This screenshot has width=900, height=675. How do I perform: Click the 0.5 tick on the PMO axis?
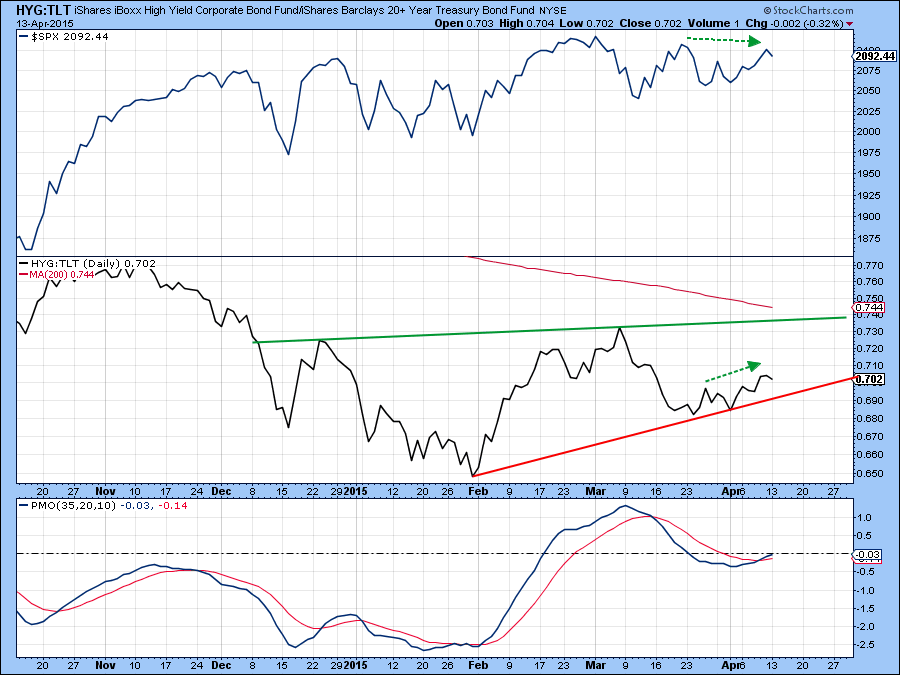pos(864,536)
